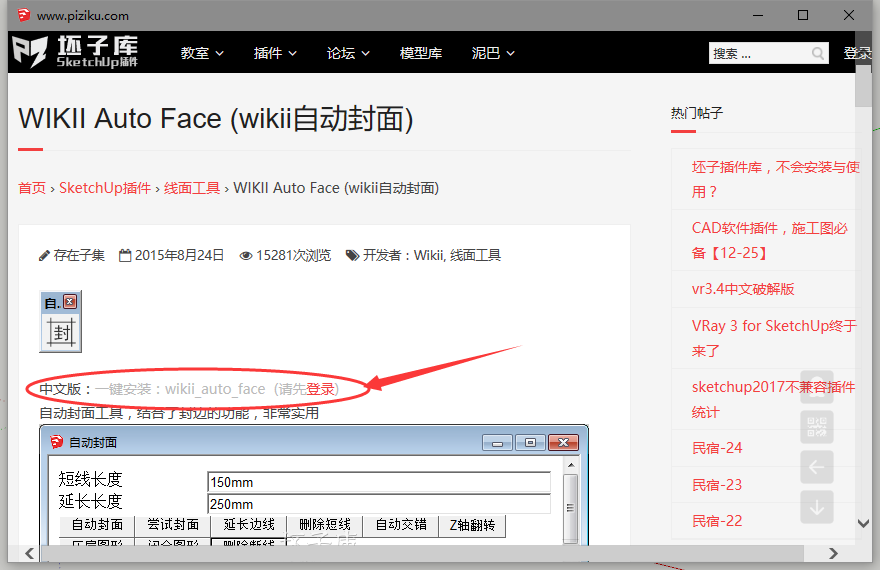
Task: Click the tag icon beside 开发者
Action: 352,256
